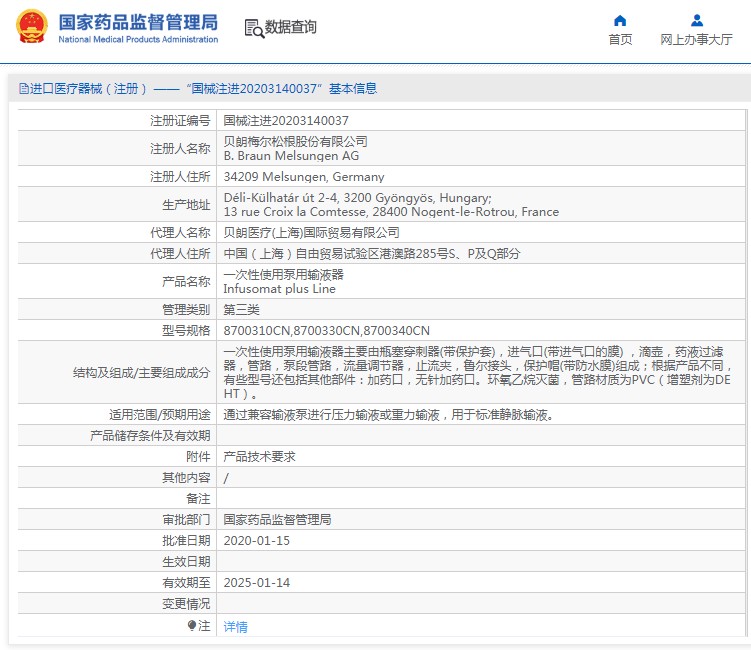Click Déli-Külhatár út Gyöngyös Hungary address

(x=357, y=197)
